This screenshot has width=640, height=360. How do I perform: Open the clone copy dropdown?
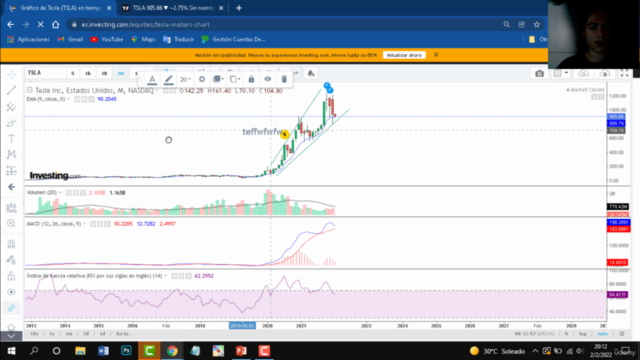click(235, 79)
